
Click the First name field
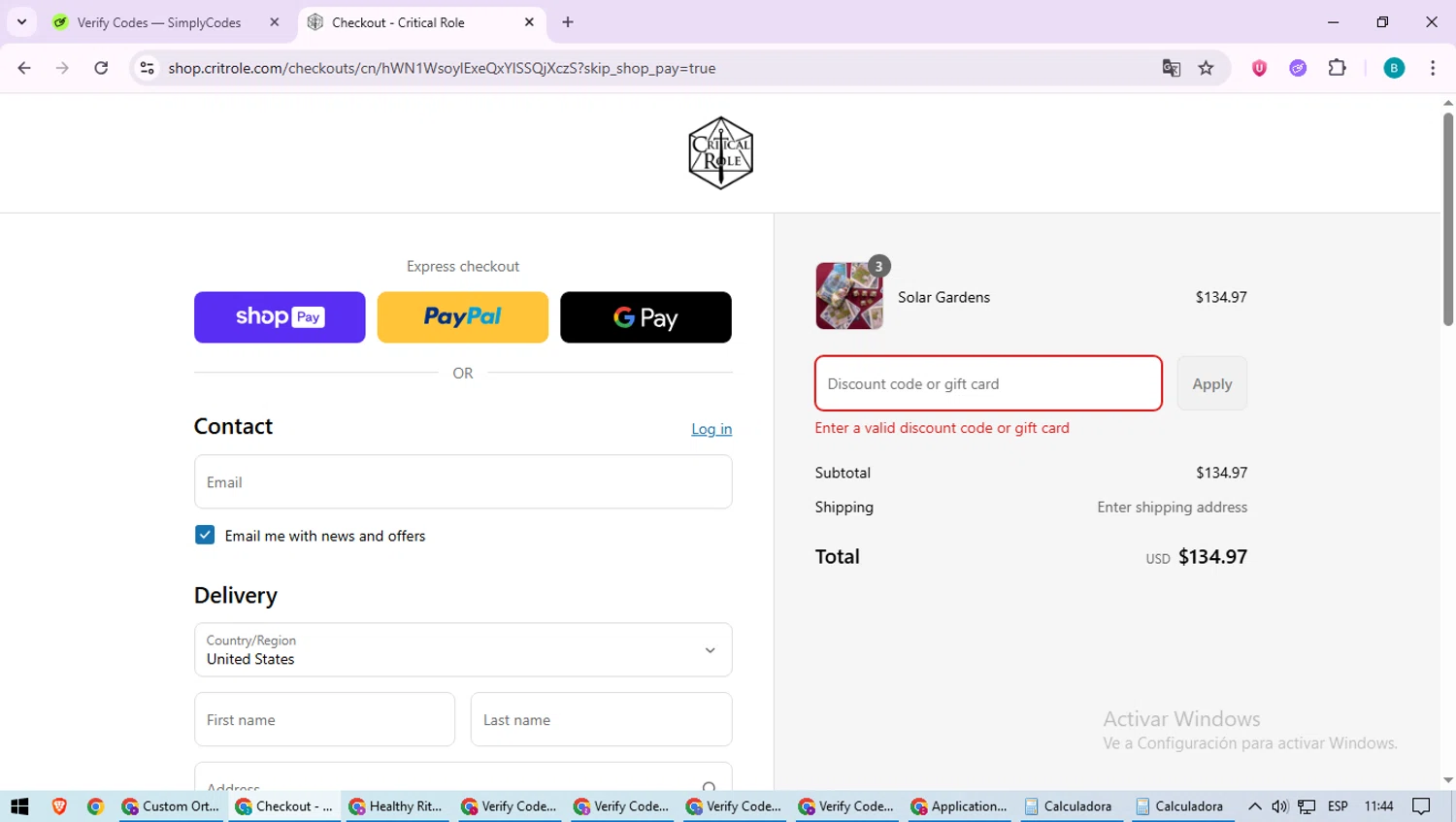tap(324, 719)
